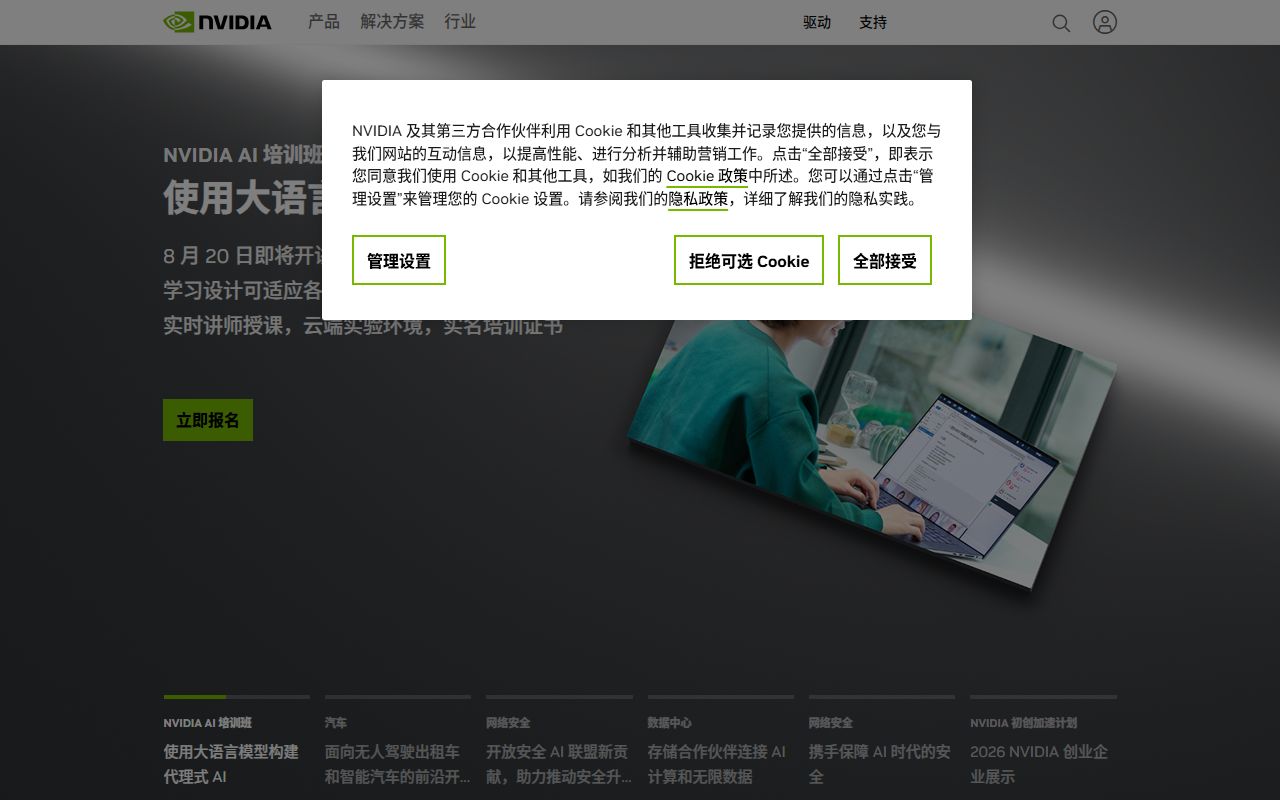Go to the 驱动 page
Viewport: 1280px width, 800px height.
817,22
